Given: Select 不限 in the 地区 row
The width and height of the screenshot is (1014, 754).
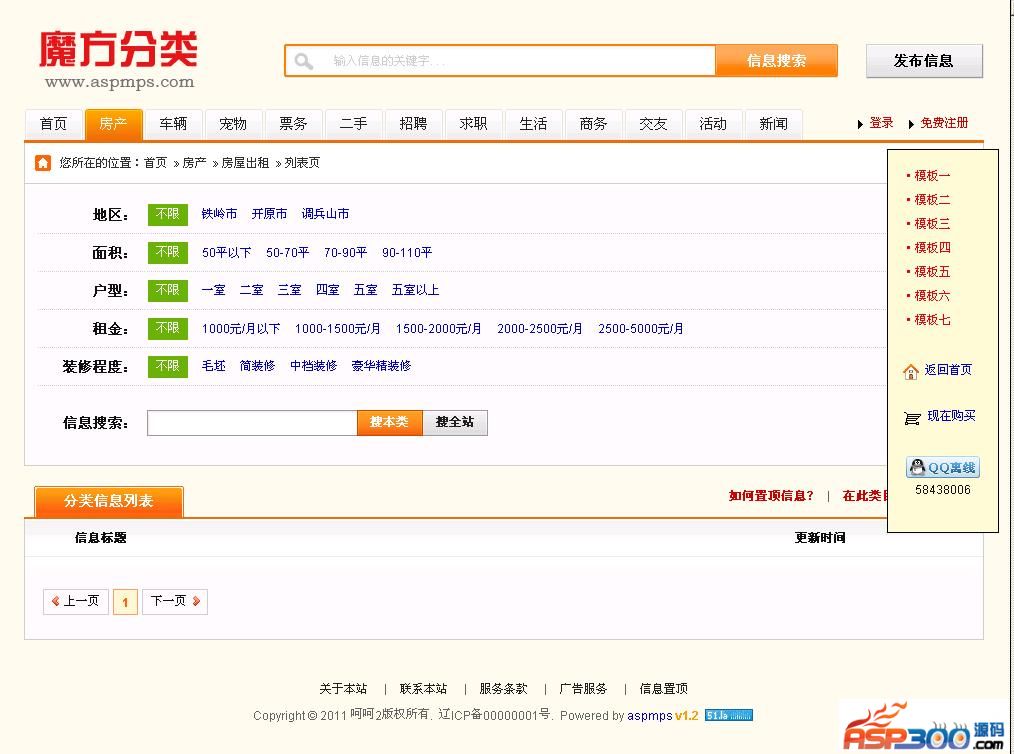Looking at the screenshot, I should 167,214.
